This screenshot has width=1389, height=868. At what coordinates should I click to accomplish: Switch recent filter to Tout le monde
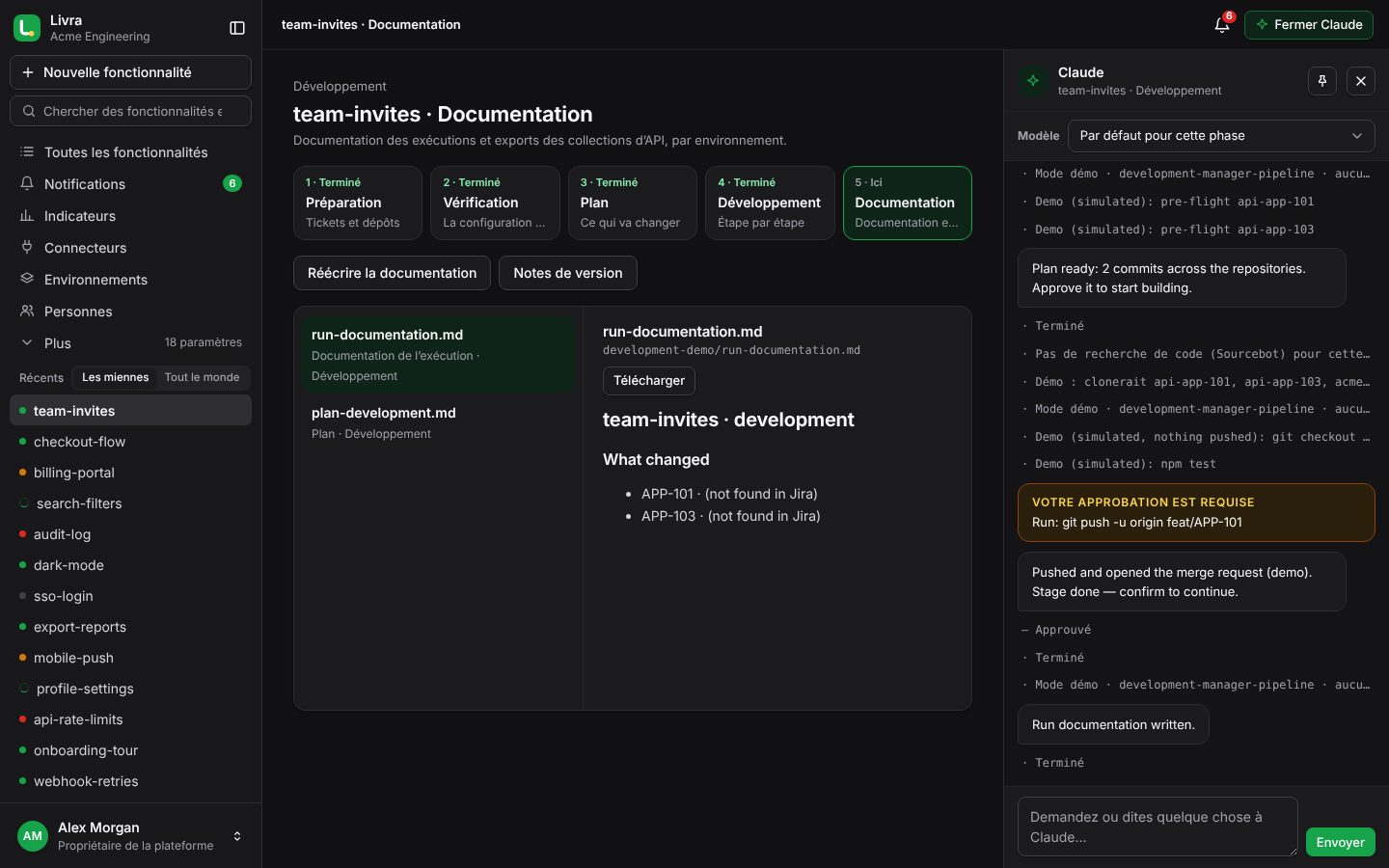click(202, 377)
